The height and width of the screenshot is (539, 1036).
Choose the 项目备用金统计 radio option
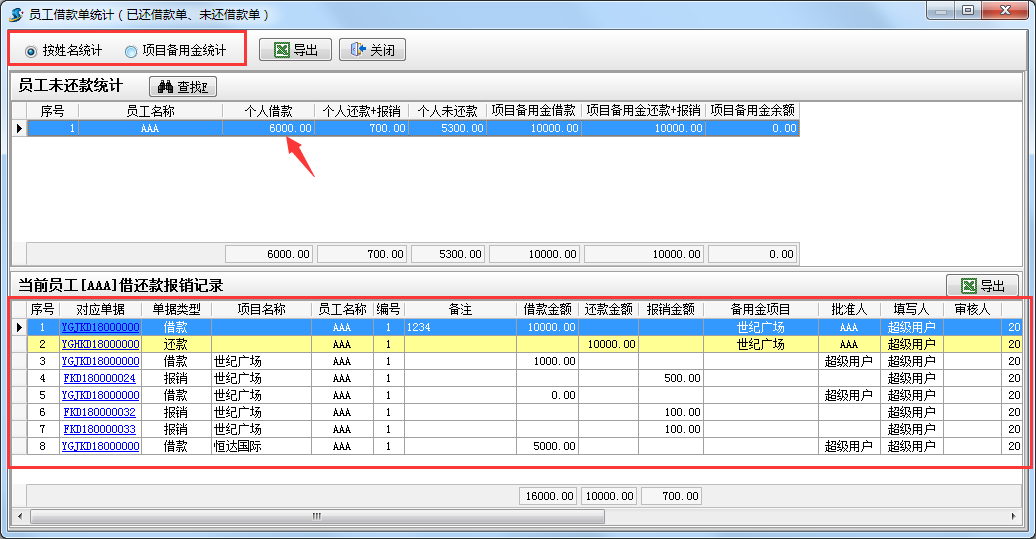(x=131, y=51)
